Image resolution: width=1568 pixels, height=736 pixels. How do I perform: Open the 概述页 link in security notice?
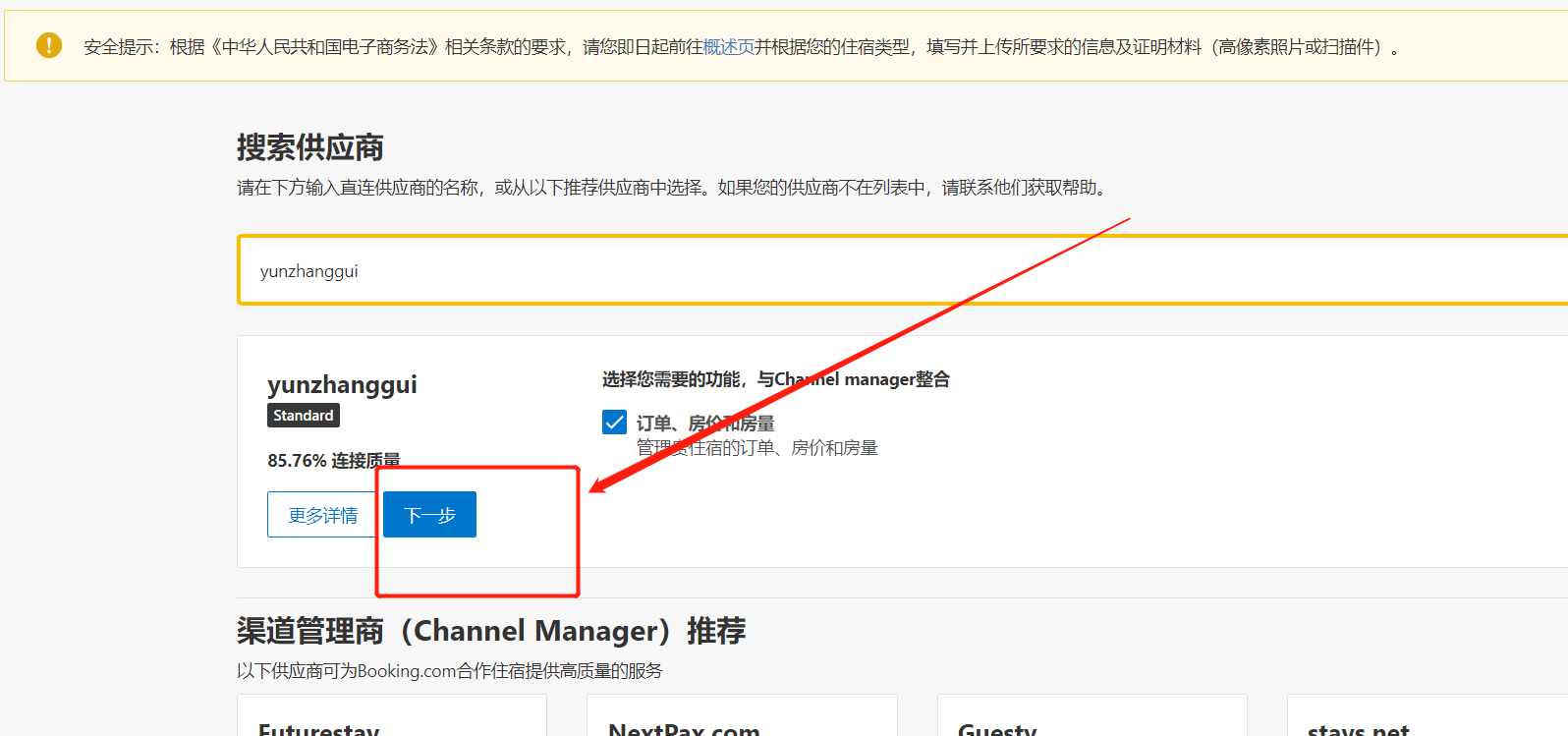click(728, 47)
